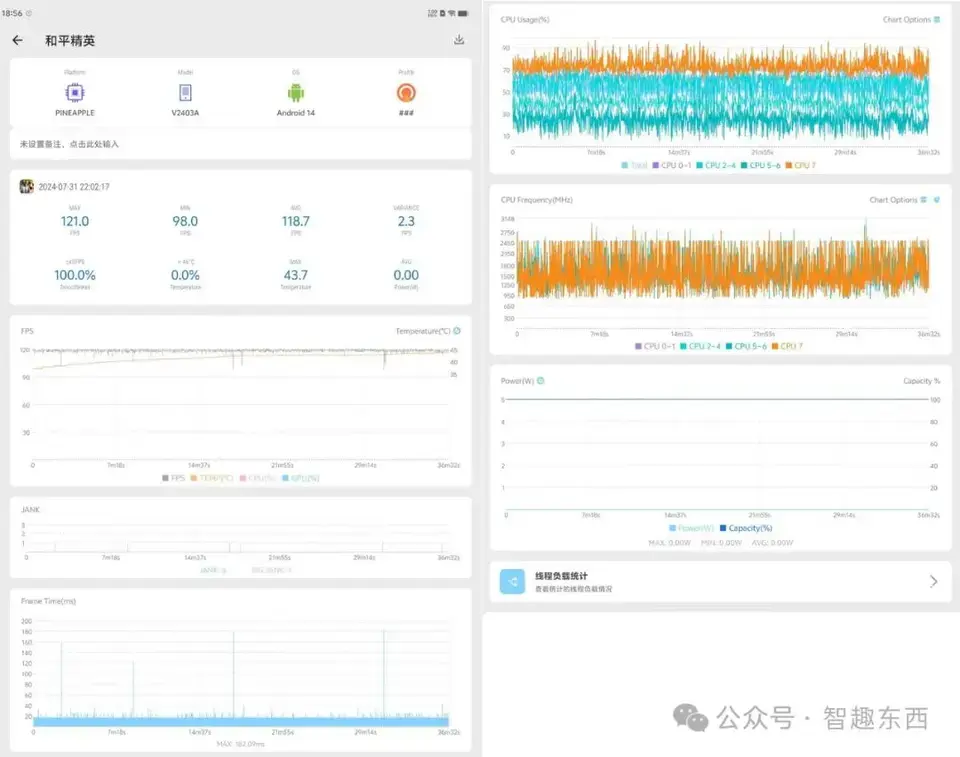Toggle the TEMP(°C) series in FPS legend
960x757 pixels.
click(x=212, y=478)
